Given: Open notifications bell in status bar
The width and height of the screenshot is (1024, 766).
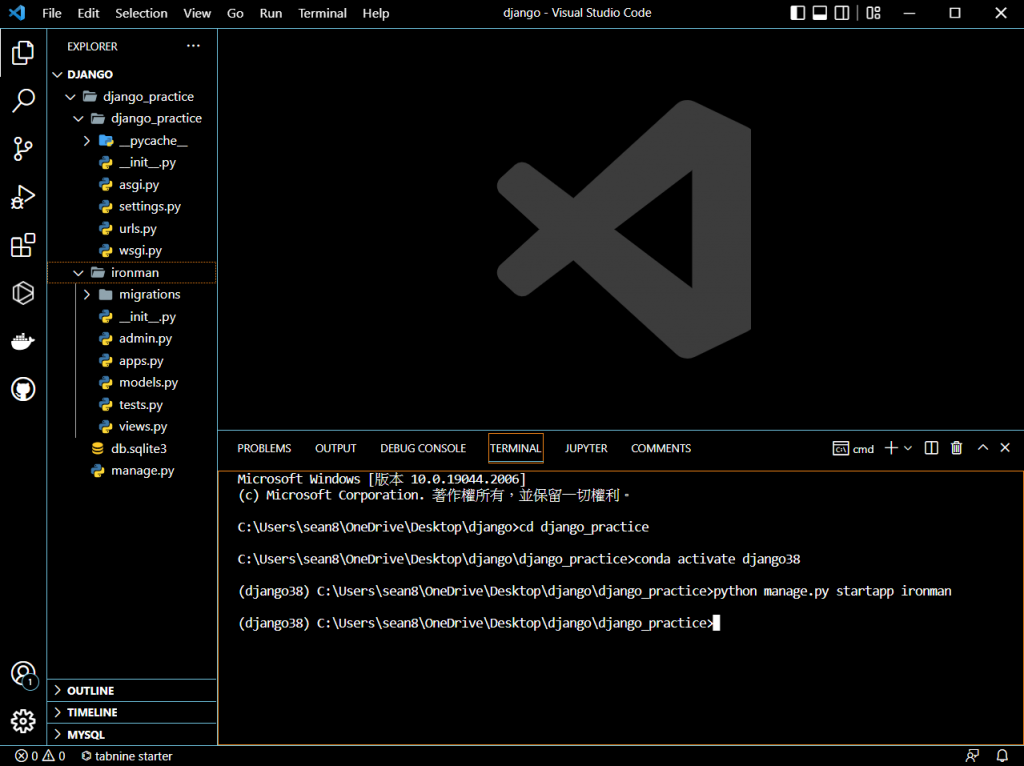Looking at the screenshot, I should (x=1002, y=756).
